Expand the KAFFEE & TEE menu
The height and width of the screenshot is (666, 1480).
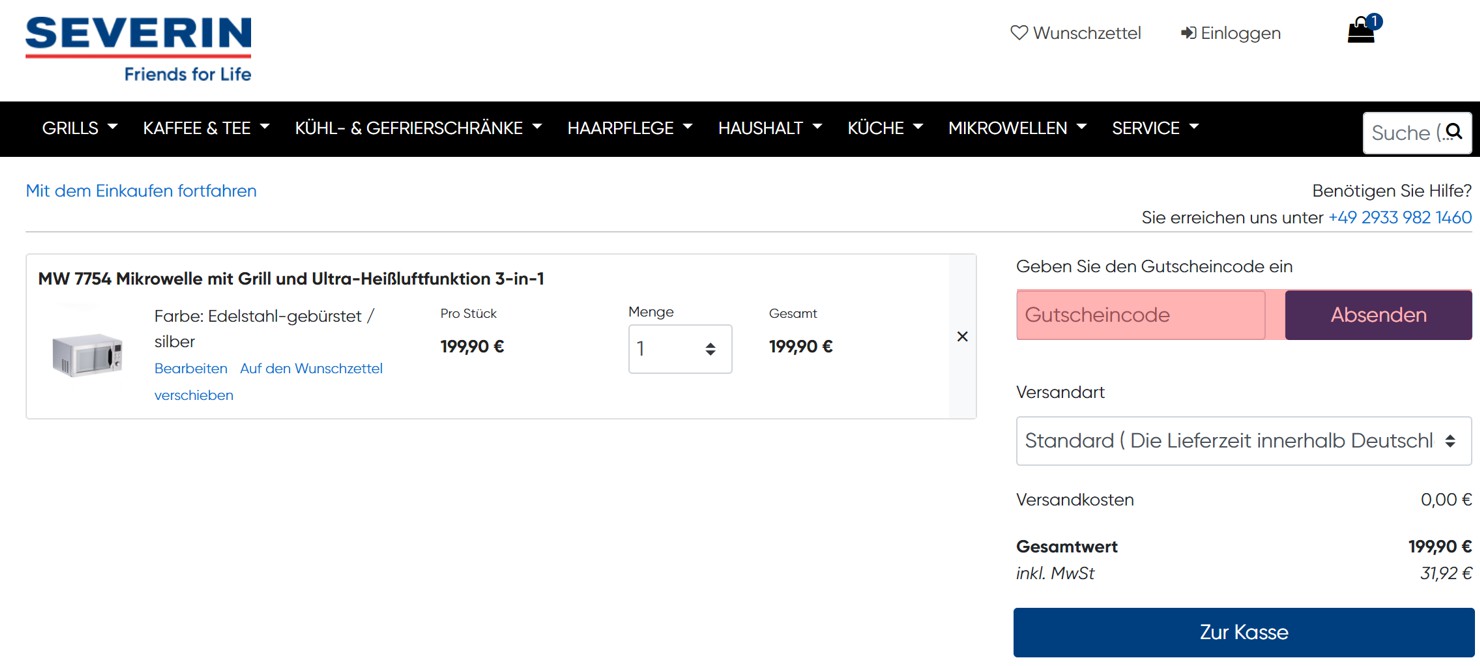(206, 128)
